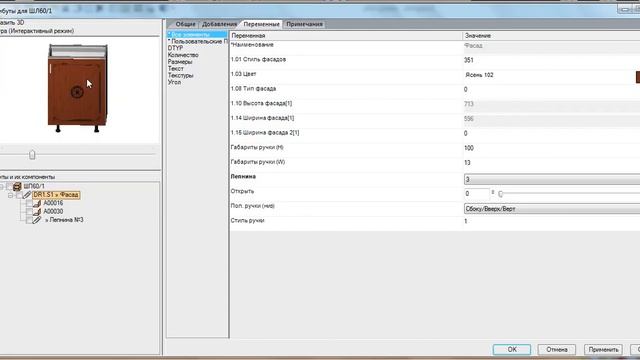
Task: Click the part icon beside A00030
Action: point(37,211)
